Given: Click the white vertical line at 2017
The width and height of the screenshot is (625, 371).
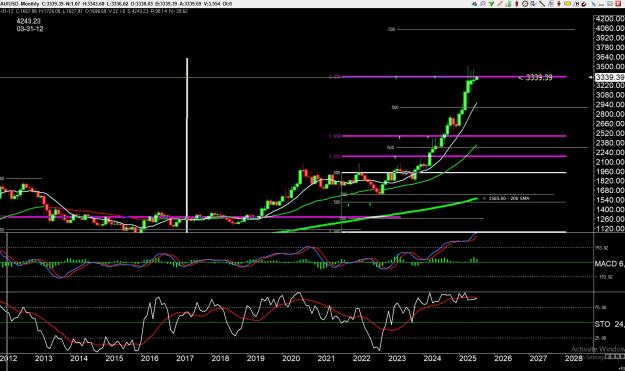Looking at the screenshot, I should click(x=187, y=145).
